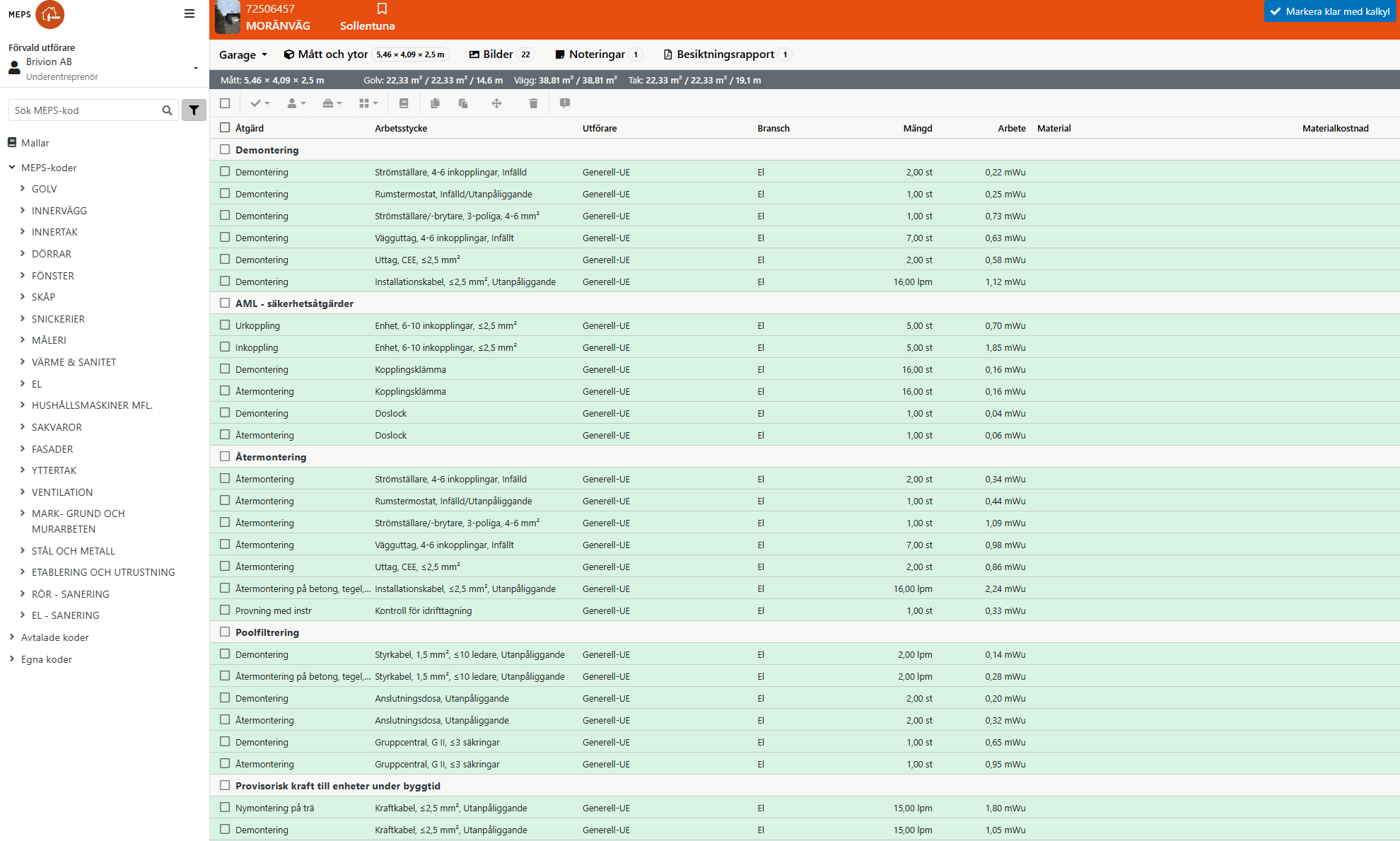Click the copy rows toolbar icon
The image size is (1400, 841).
(435, 103)
